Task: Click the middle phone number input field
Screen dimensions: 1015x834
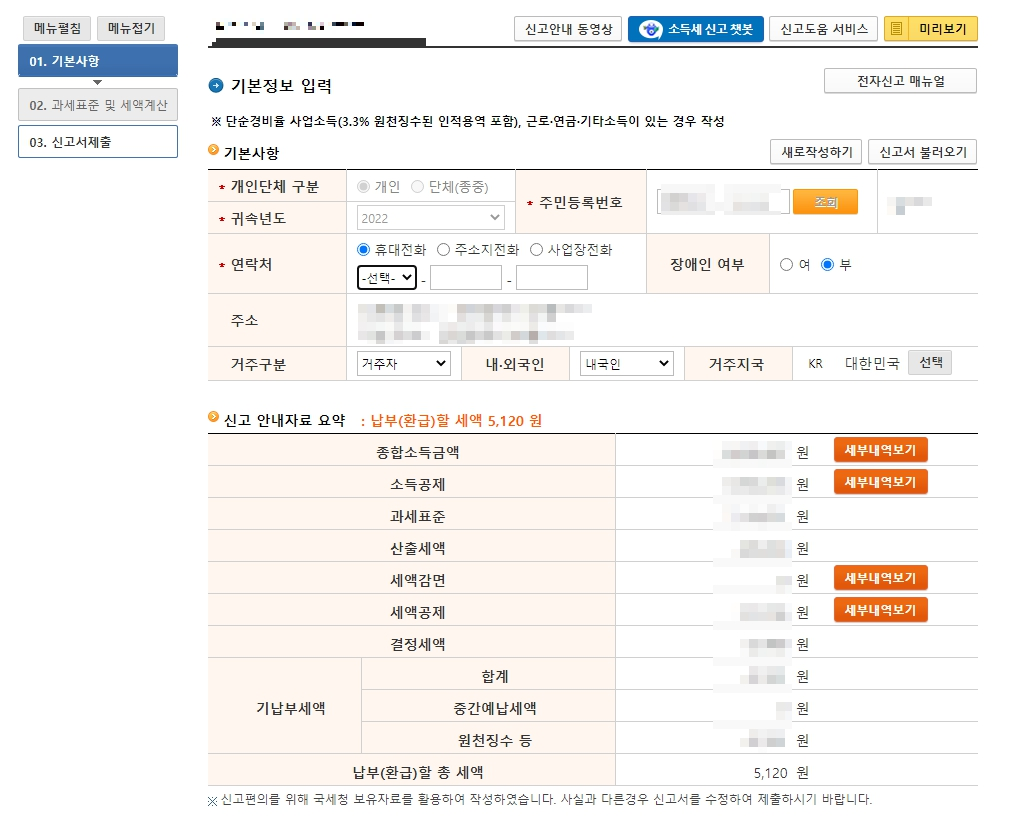Action: tap(465, 277)
